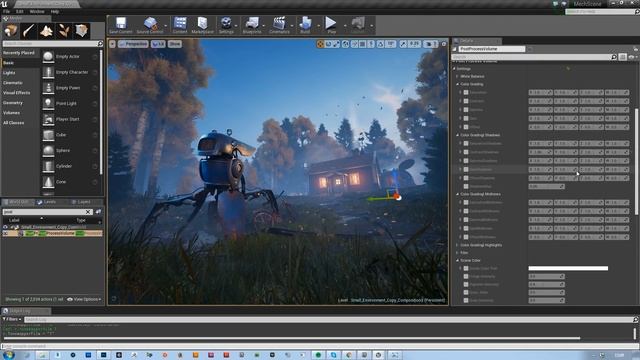Enable the Fringe Intensity checkbox
The height and width of the screenshot is (360, 640).
point(466,276)
